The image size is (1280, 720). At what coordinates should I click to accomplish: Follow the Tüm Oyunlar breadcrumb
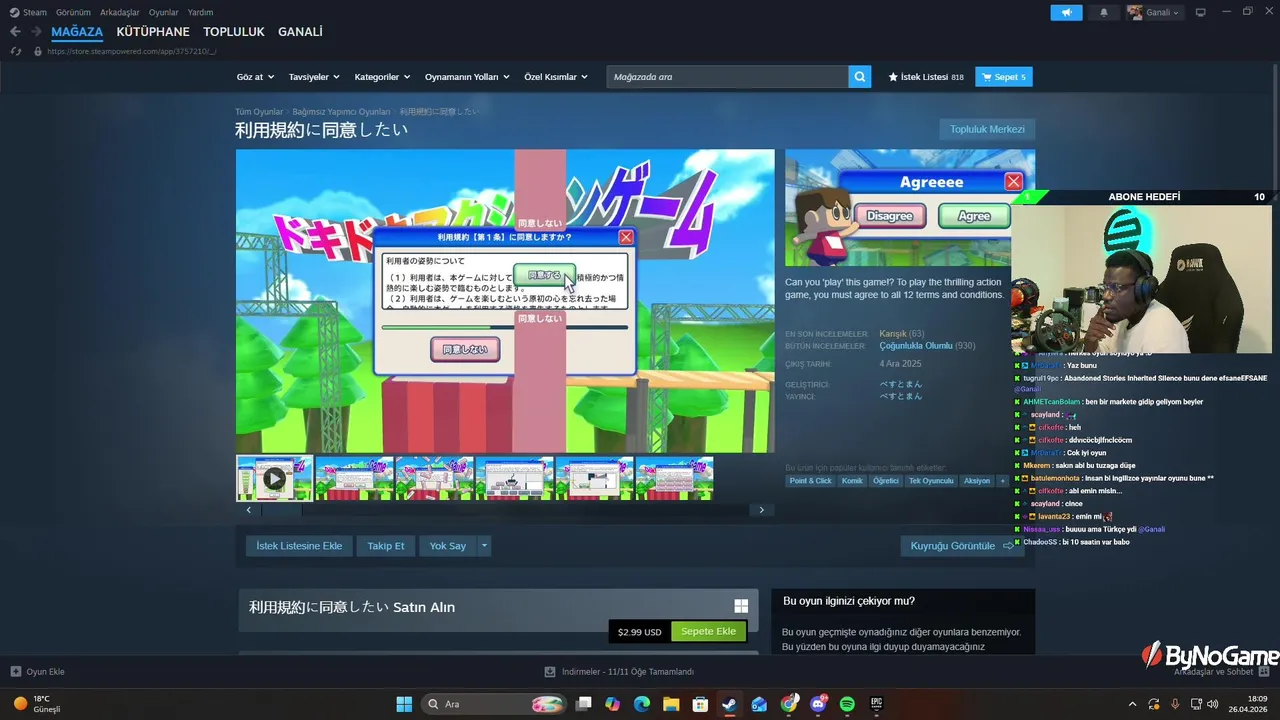coord(259,112)
